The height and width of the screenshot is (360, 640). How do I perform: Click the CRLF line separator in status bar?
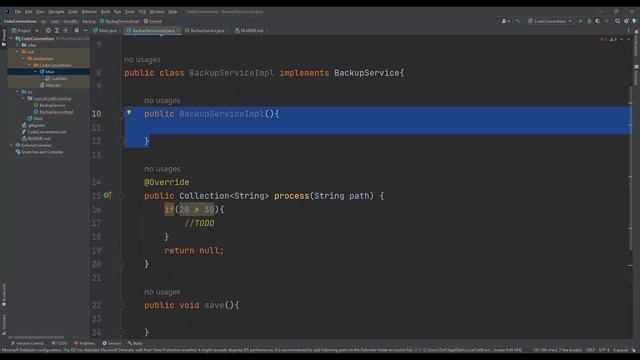[x=590, y=350]
